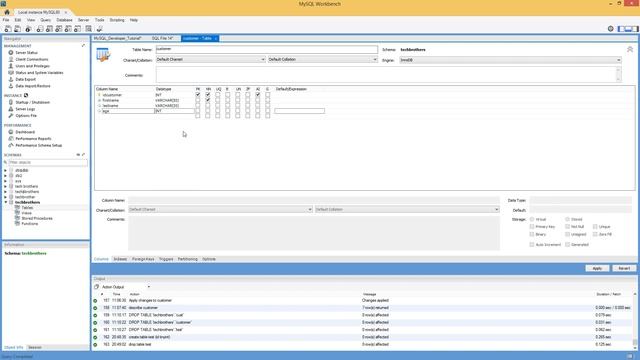Image resolution: width=640 pixels, height=360 pixels.
Task: Open Data Import/Restore in the navigator
Action: [x=33, y=86]
